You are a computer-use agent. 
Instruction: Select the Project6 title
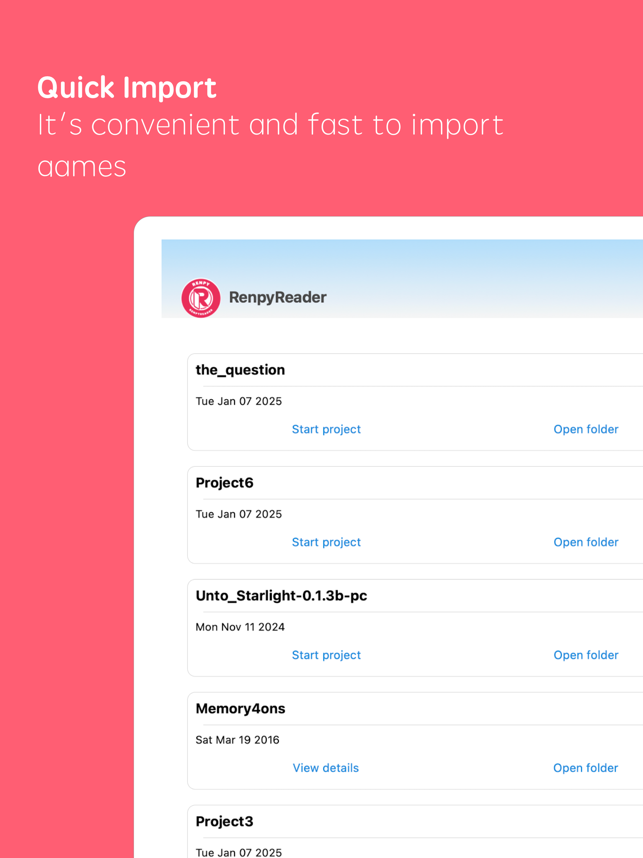click(x=224, y=483)
